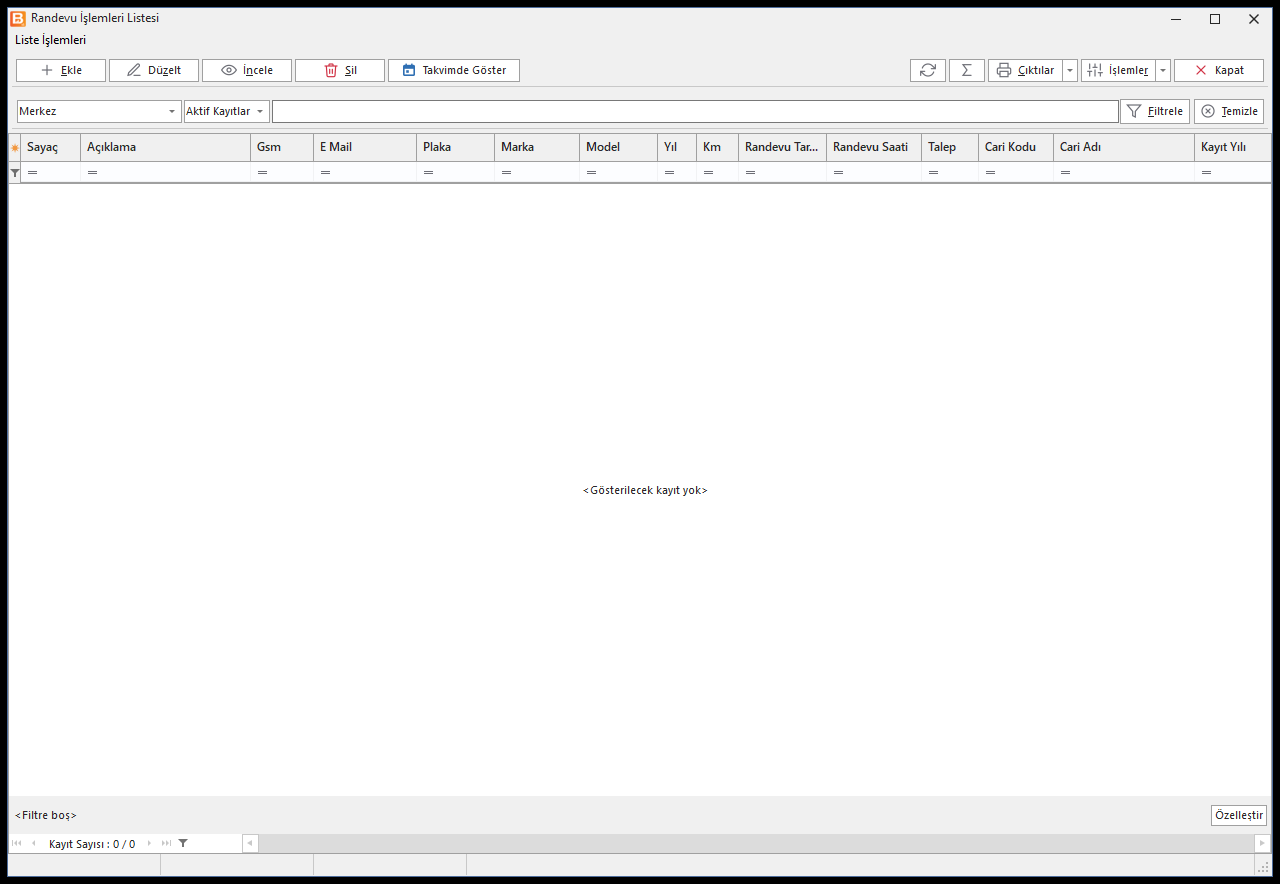Refresh the list with the refresh icon
Viewport: 1280px width, 884px height.
pos(928,70)
